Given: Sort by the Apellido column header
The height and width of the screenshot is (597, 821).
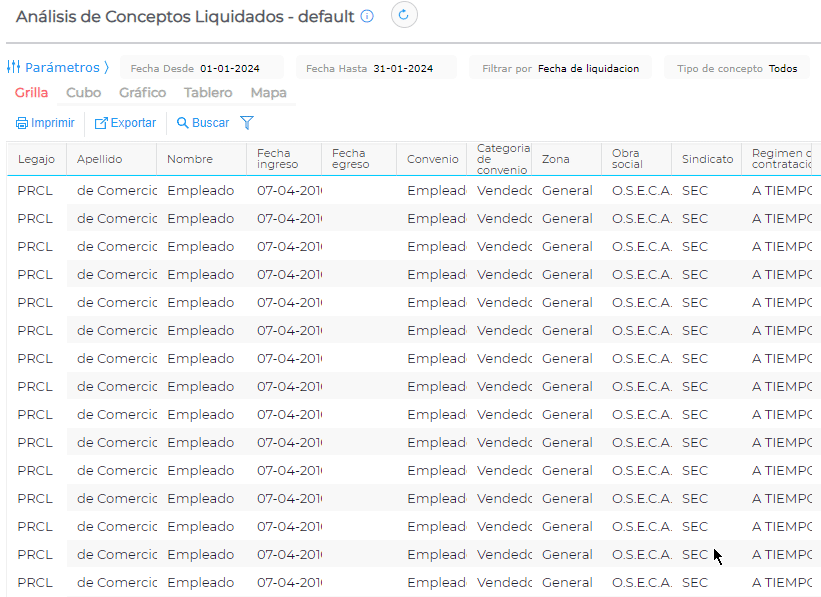Looking at the screenshot, I should click(x=112, y=159).
